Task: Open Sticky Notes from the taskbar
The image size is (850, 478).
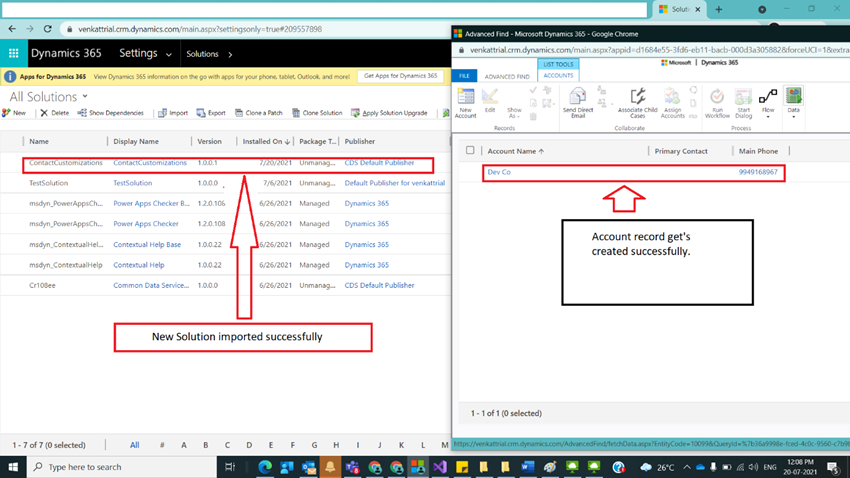Action: click(462, 467)
